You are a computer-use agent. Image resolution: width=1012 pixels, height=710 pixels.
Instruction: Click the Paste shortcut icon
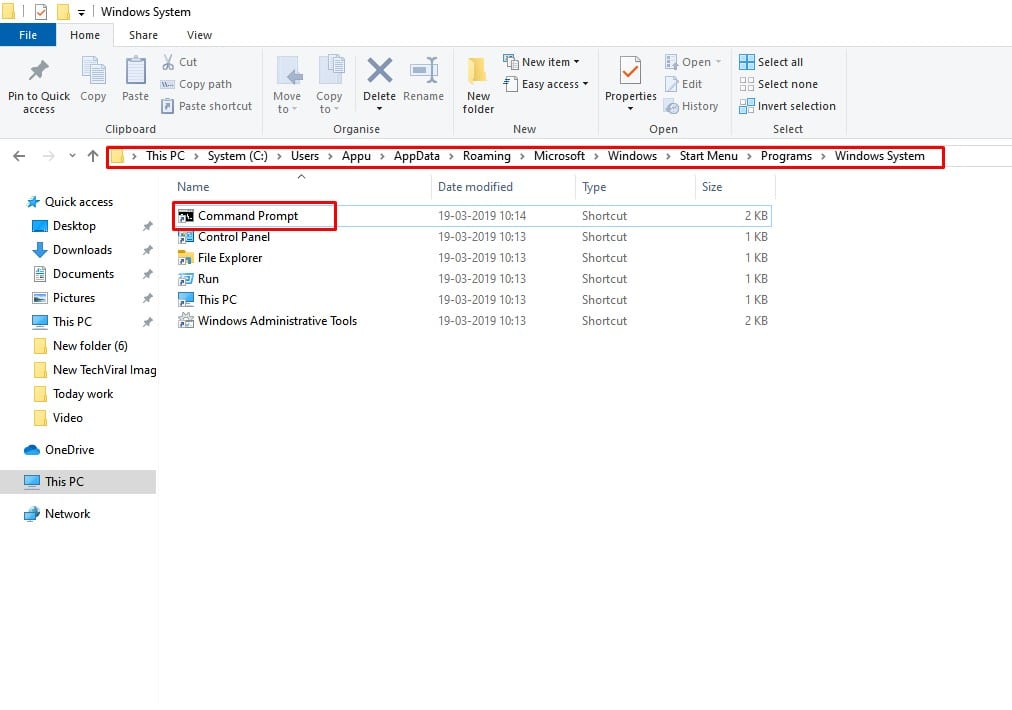pos(167,106)
